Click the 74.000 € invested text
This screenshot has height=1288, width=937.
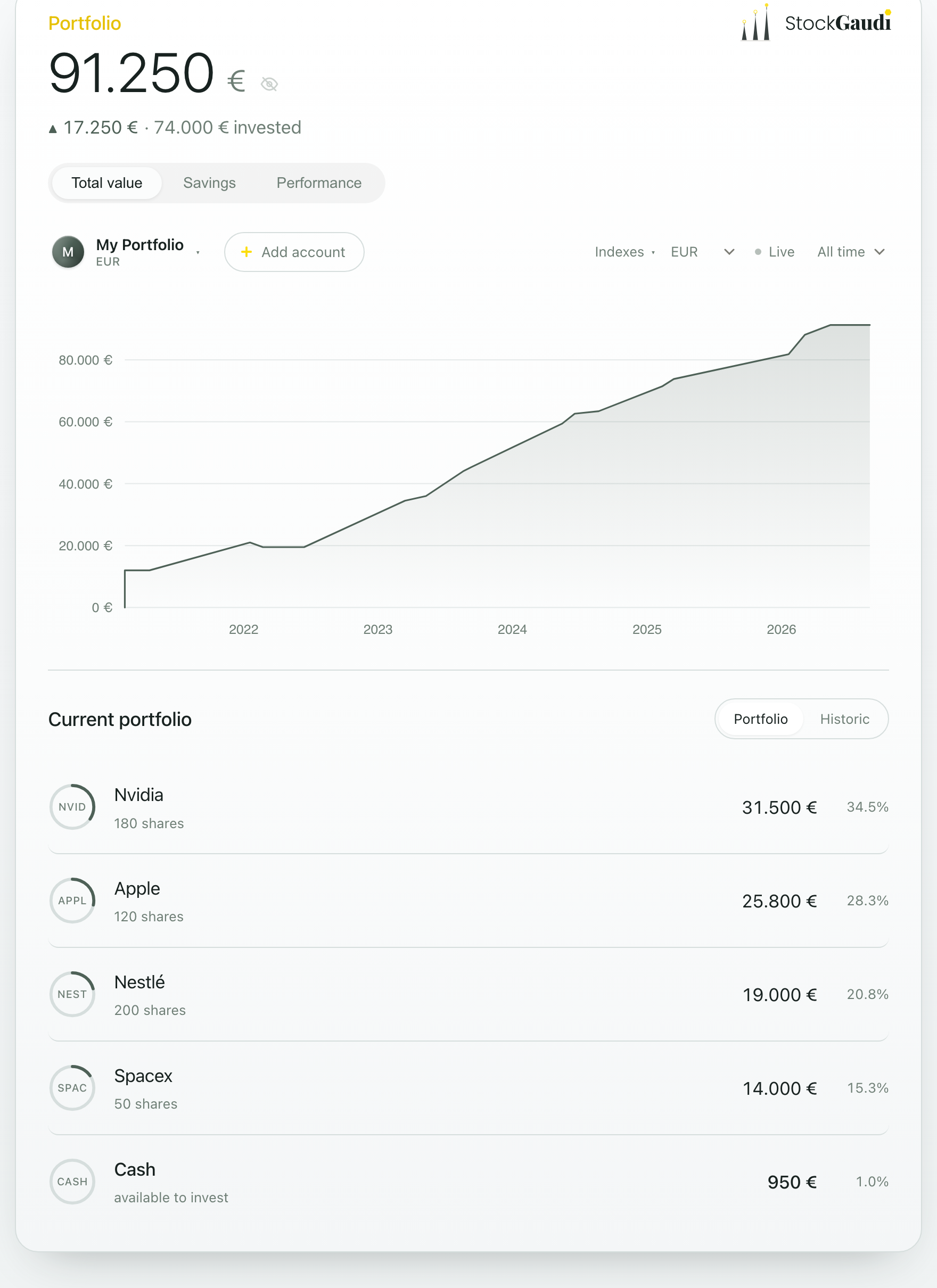click(227, 128)
